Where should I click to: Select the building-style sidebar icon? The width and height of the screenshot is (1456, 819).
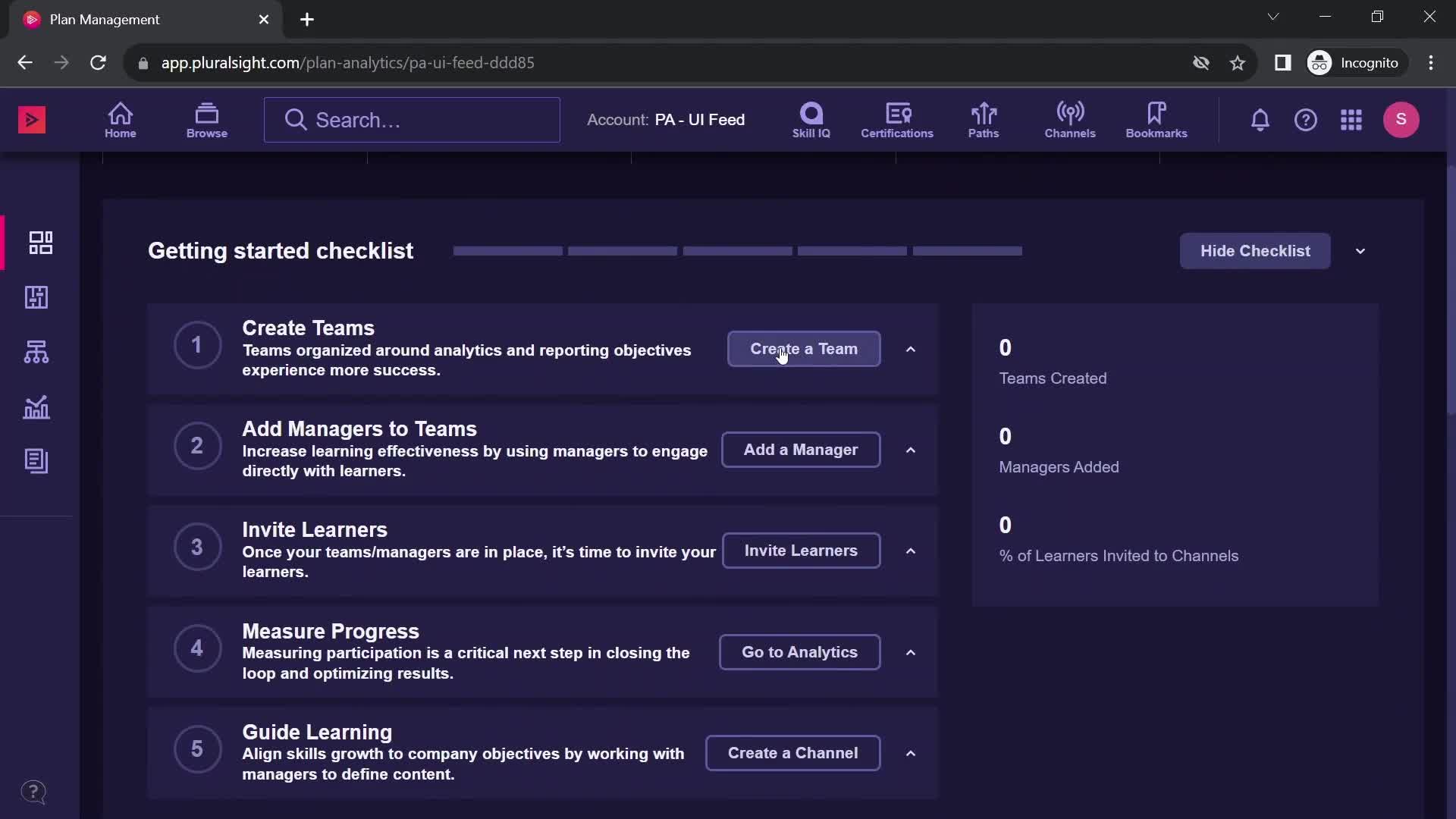[36, 297]
